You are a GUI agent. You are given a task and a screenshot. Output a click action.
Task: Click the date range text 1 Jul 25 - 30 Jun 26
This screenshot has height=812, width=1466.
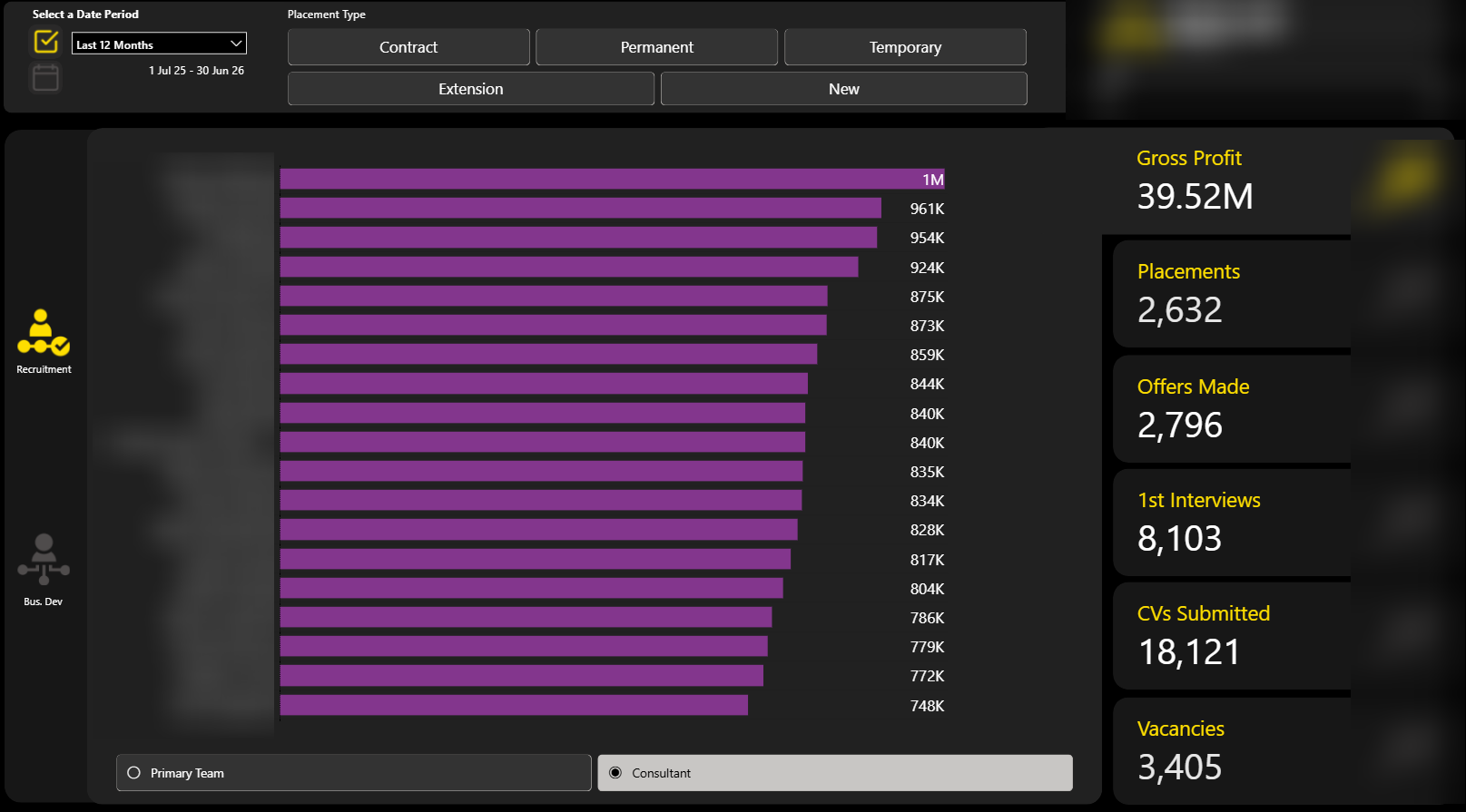[x=196, y=71]
